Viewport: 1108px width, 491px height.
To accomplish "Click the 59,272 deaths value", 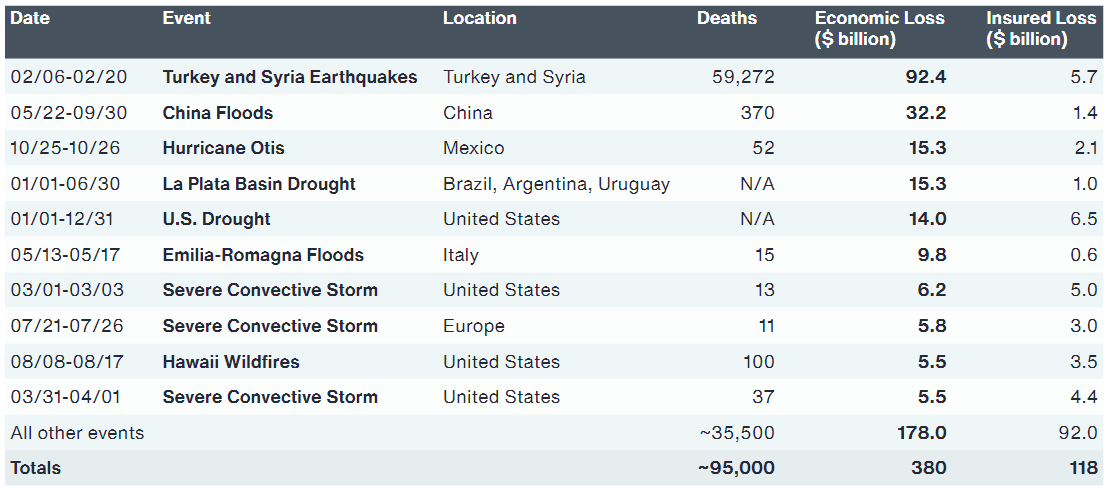I will pyautogui.click(x=743, y=77).
